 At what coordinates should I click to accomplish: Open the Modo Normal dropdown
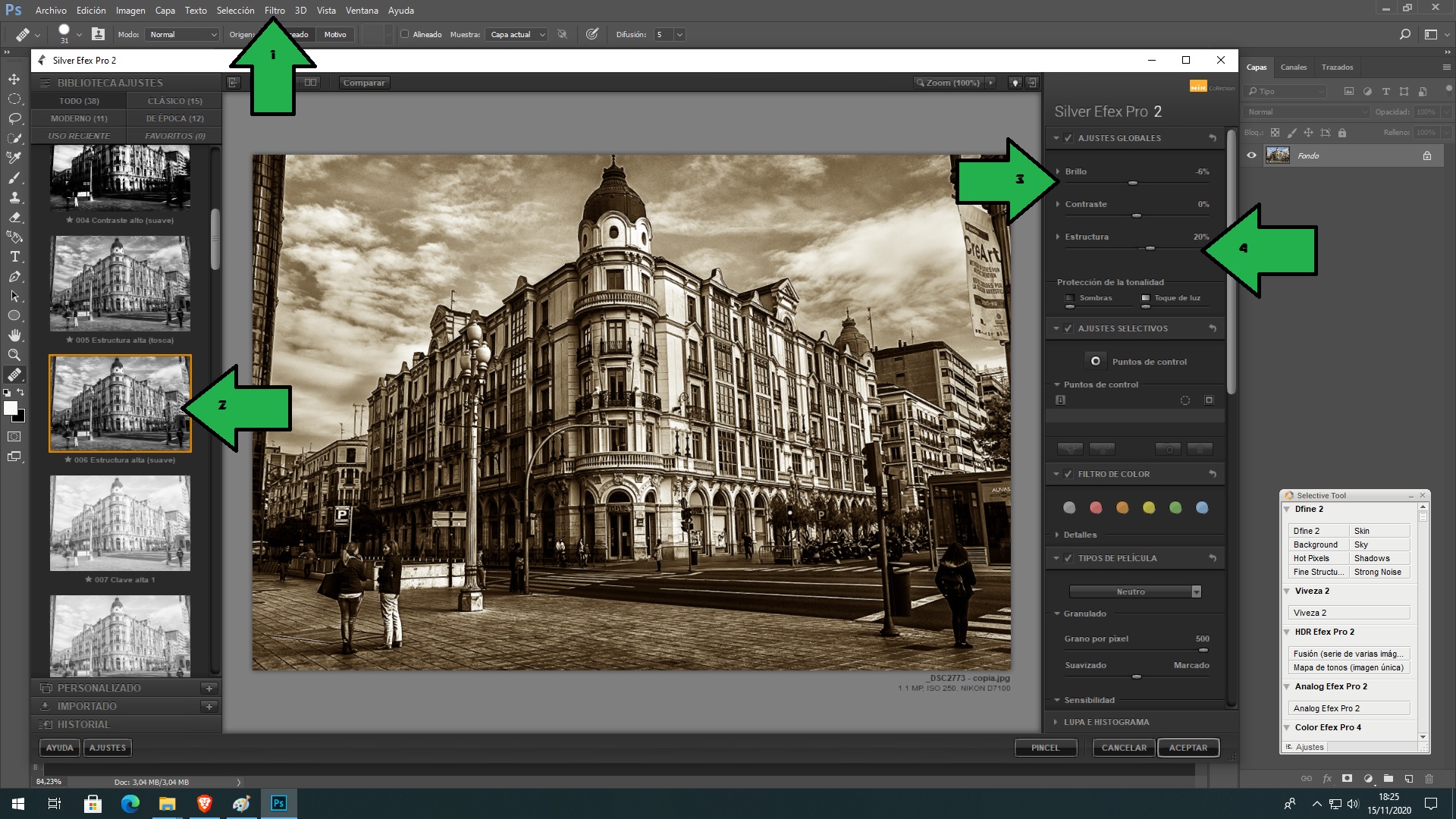click(x=182, y=34)
